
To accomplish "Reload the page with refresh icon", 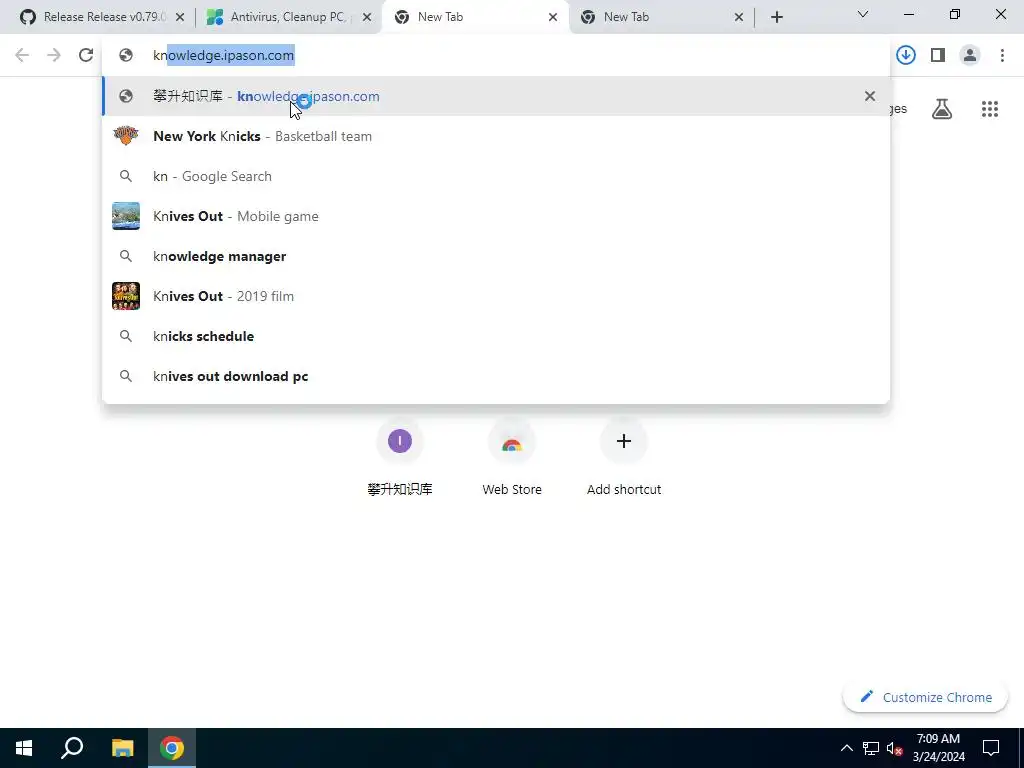I will pyautogui.click(x=86, y=56).
